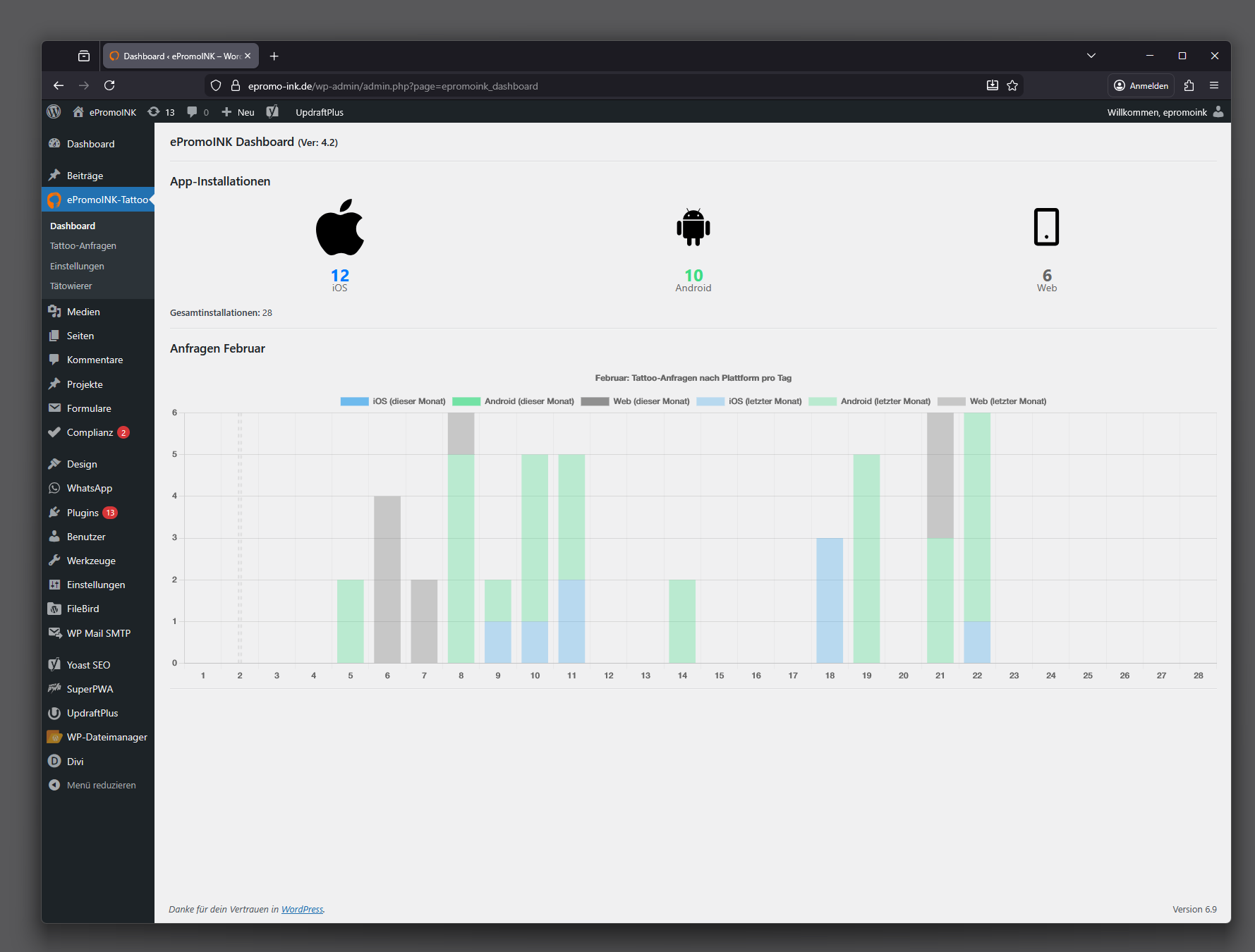Toggle iOS (dieser Monat) legend series
1255x952 pixels.
pos(393,401)
